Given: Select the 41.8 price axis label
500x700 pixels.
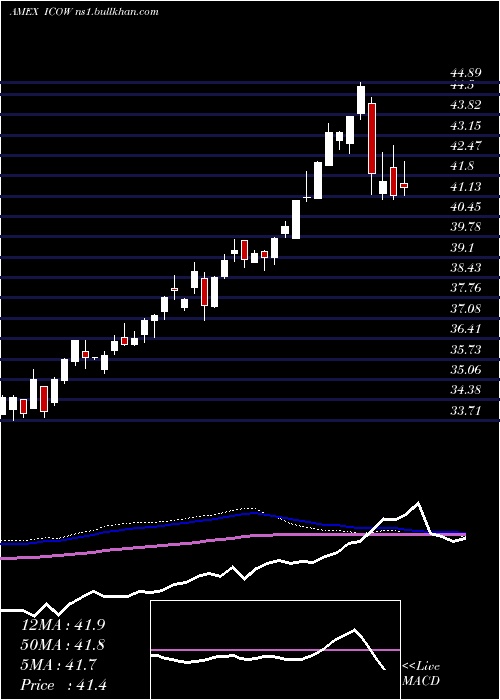Looking at the screenshot, I should coord(462,166).
